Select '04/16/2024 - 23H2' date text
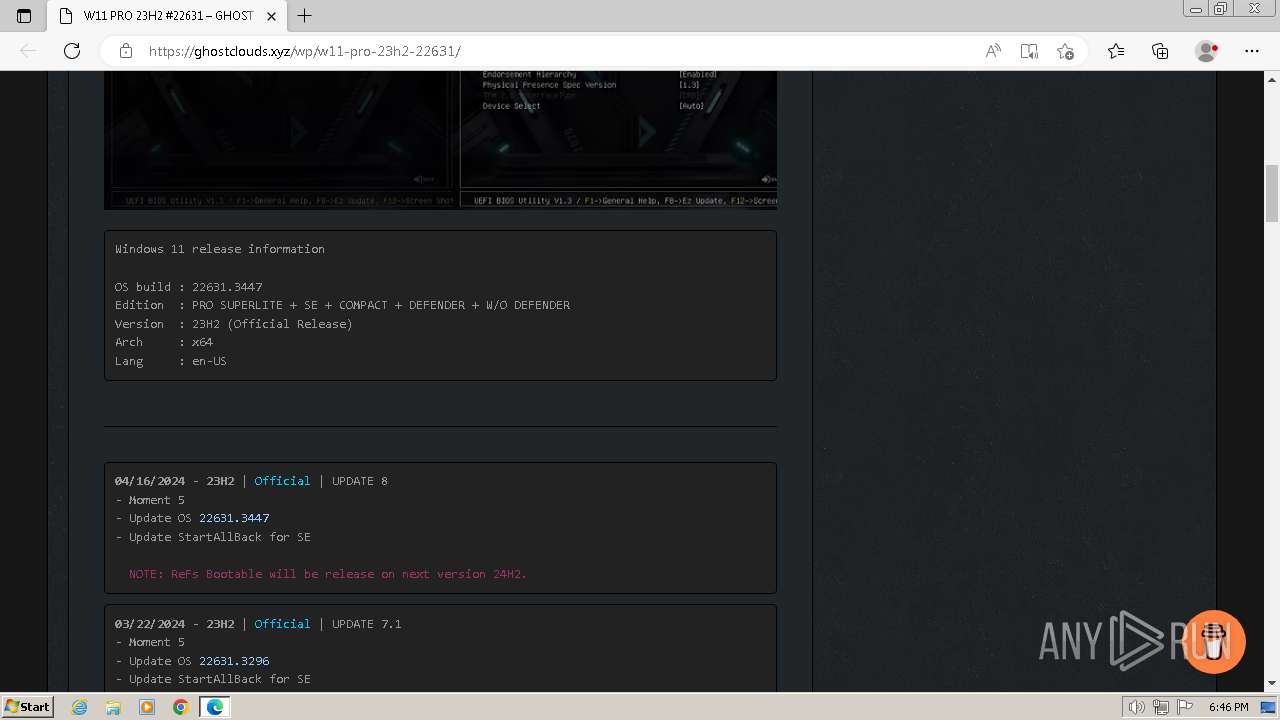 coord(175,481)
